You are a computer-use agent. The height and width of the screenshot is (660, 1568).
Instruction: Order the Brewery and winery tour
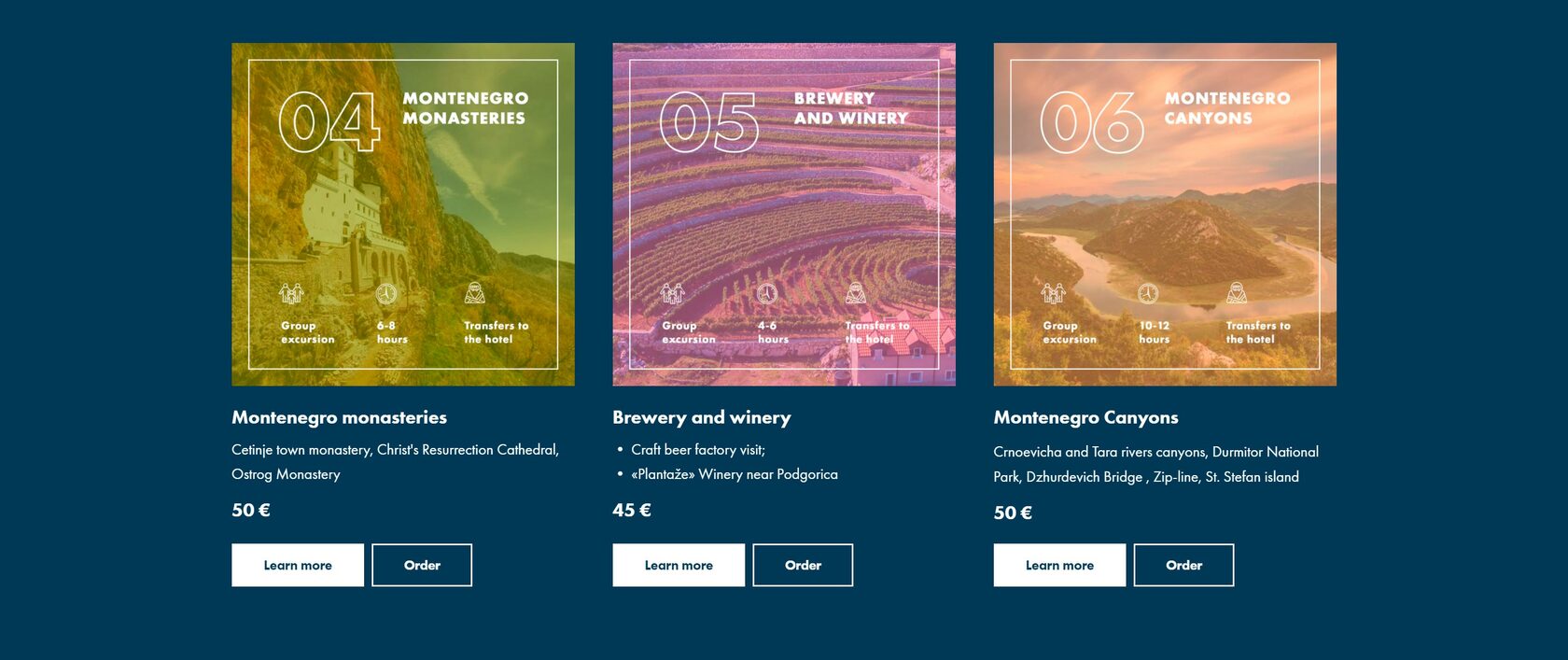pyautogui.click(x=803, y=565)
